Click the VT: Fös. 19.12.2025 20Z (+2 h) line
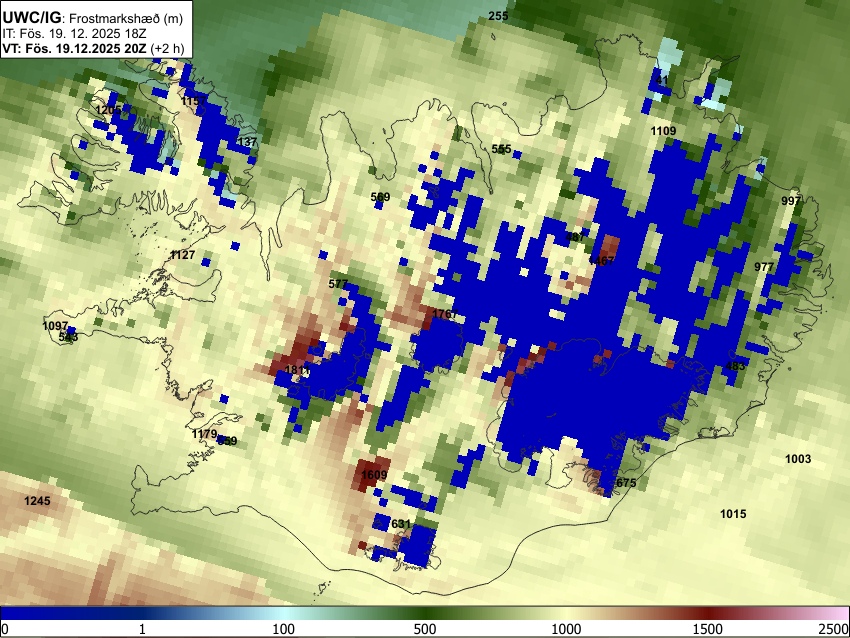 pyautogui.click(x=93, y=48)
